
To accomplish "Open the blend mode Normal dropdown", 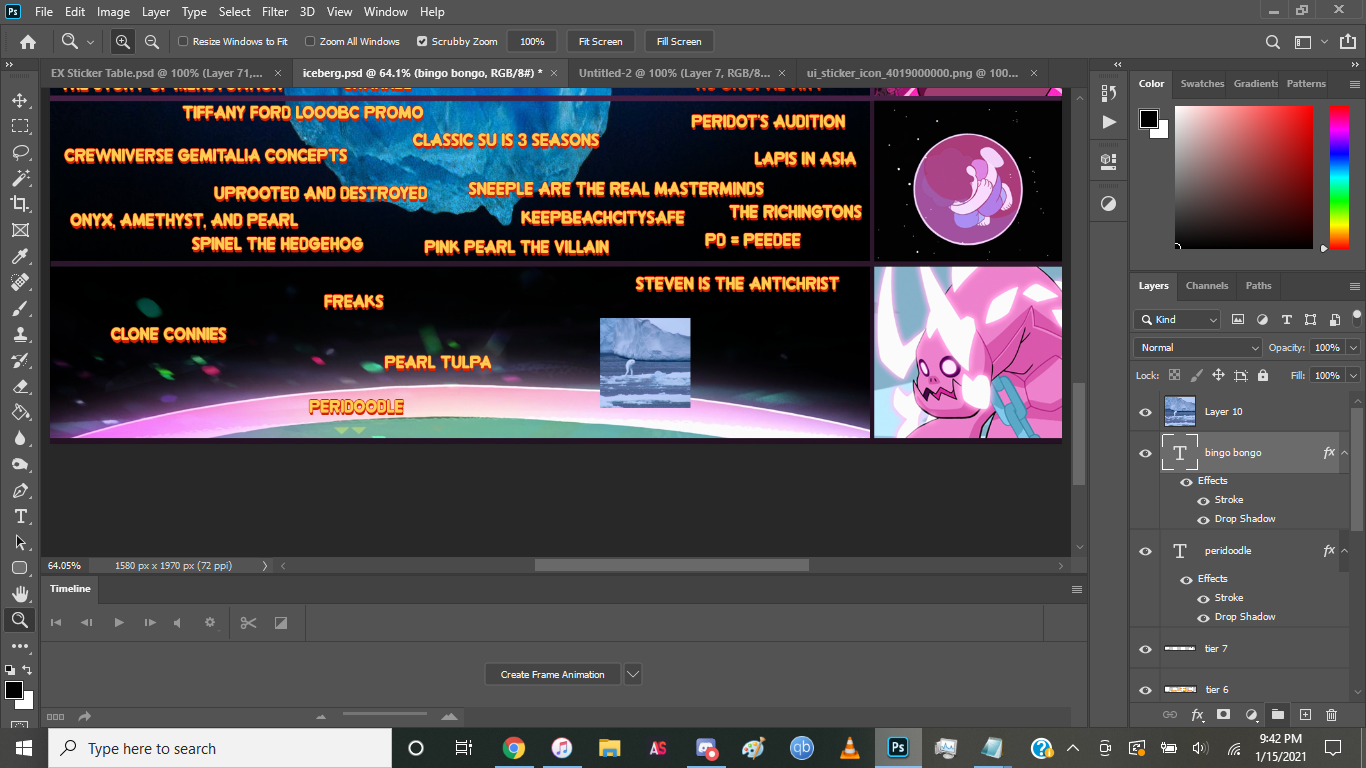I will click(1198, 348).
